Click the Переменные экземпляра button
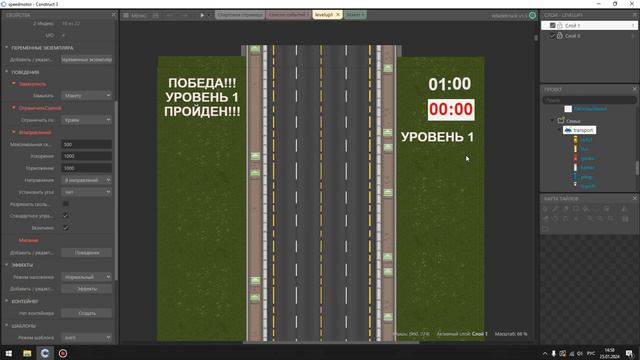Screen dimensions: 640x360 click(87, 60)
